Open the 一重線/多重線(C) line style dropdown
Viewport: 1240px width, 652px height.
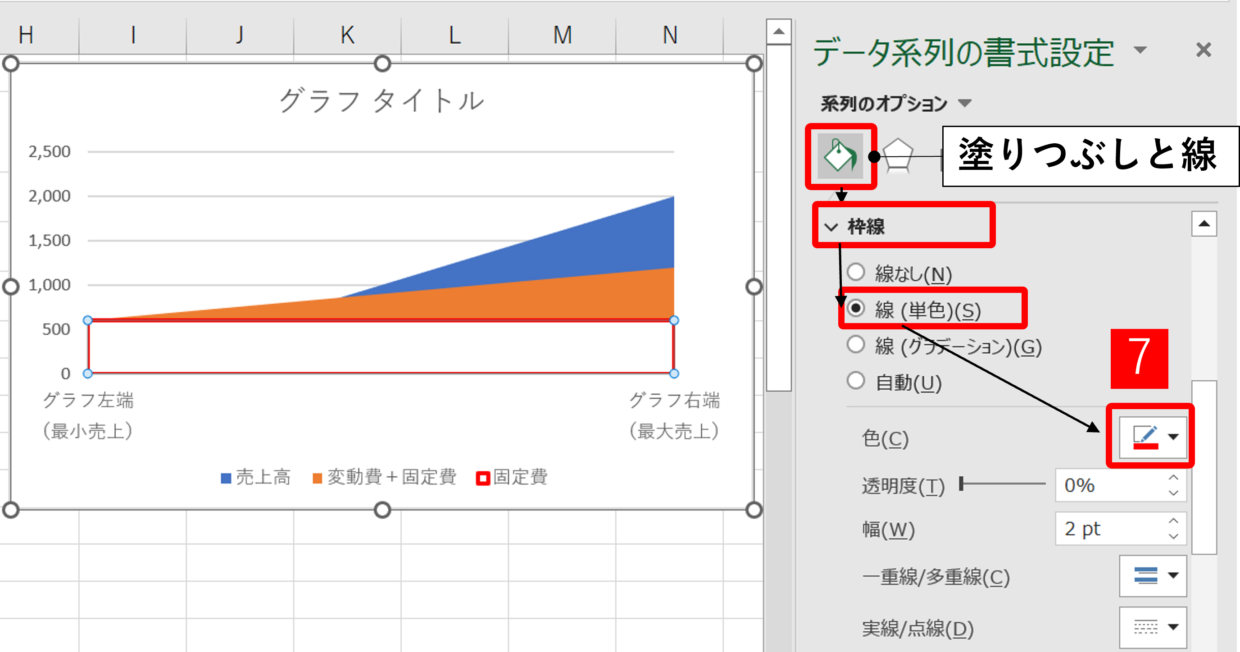pos(1154,576)
